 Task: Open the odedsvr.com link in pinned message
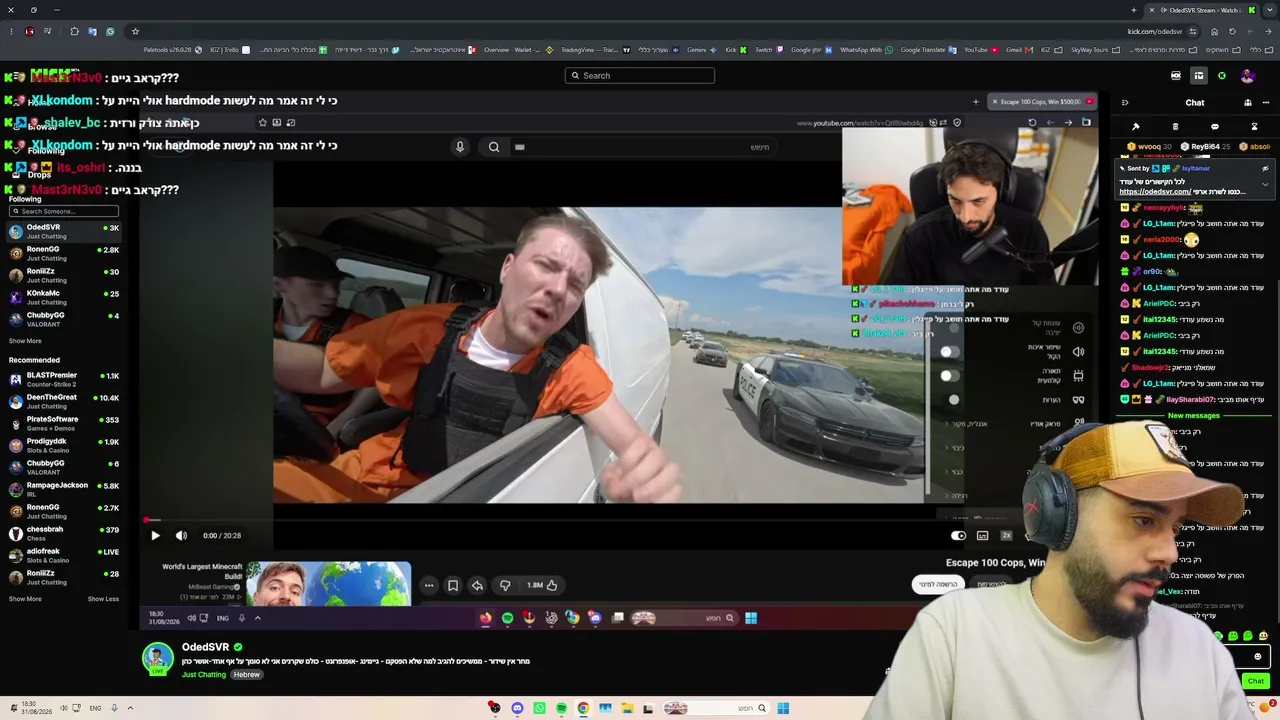1155,192
